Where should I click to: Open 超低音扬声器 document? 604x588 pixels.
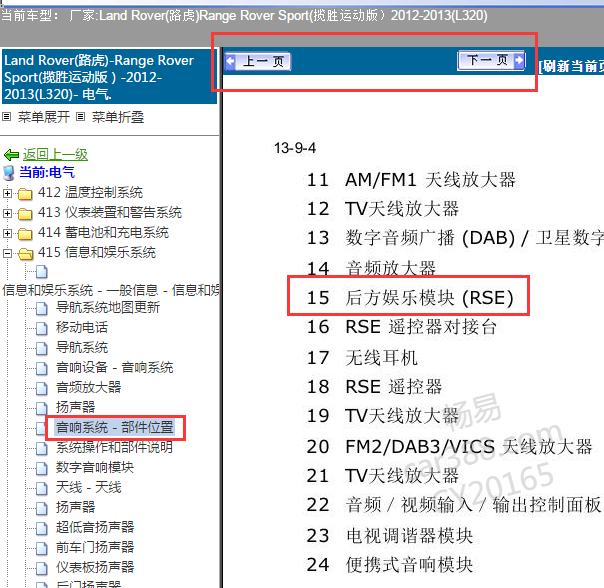coord(95,528)
